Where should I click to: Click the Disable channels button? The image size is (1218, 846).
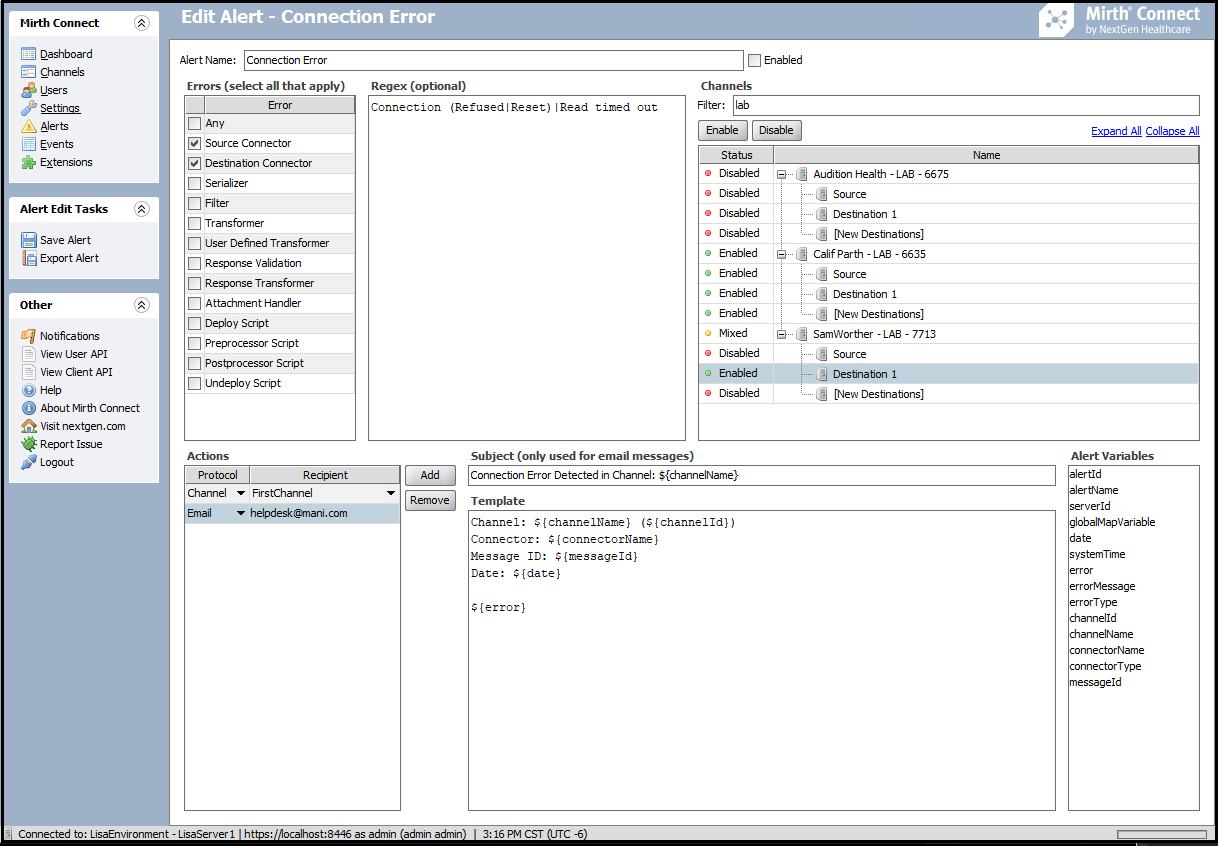776,130
